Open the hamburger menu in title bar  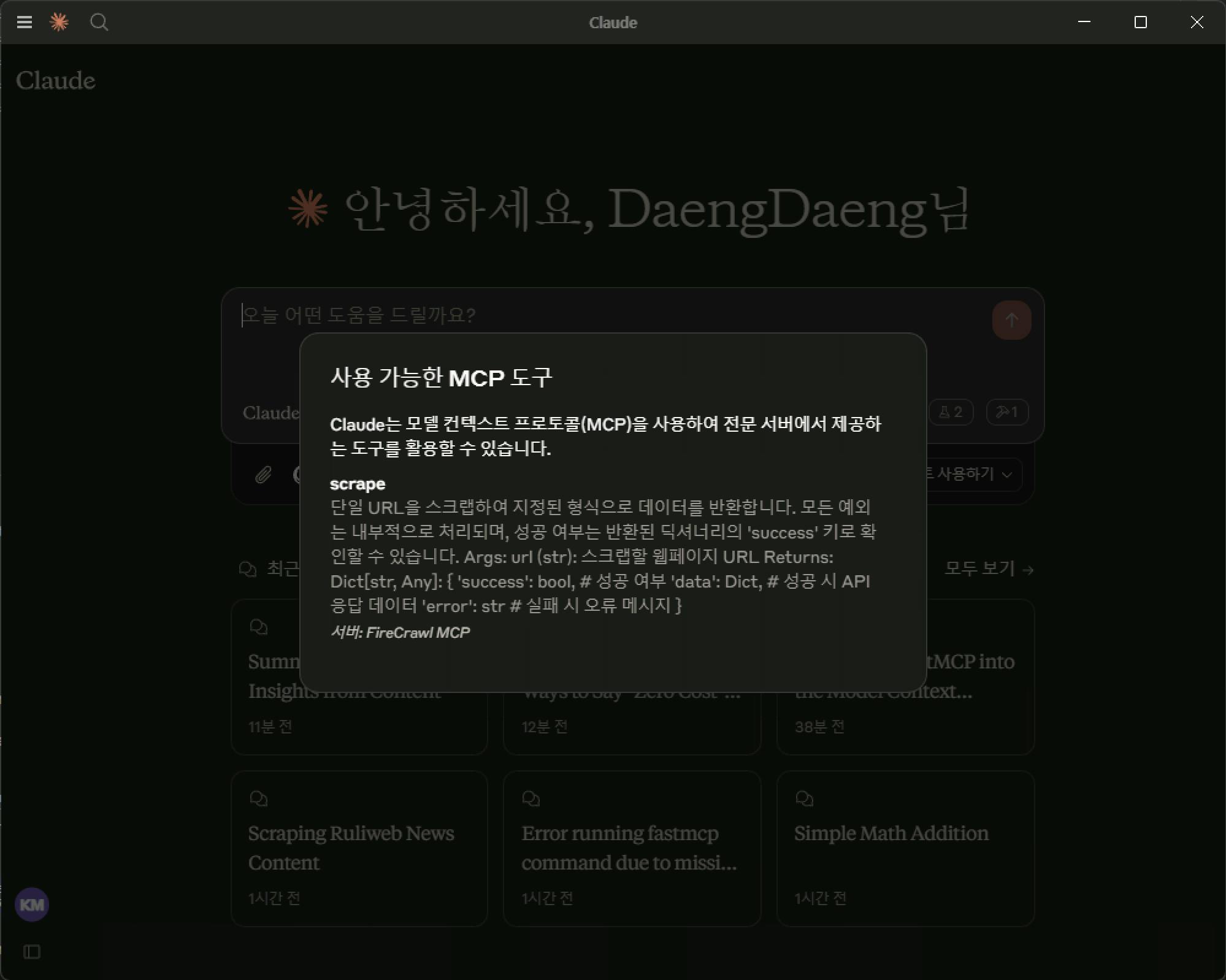tap(24, 23)
